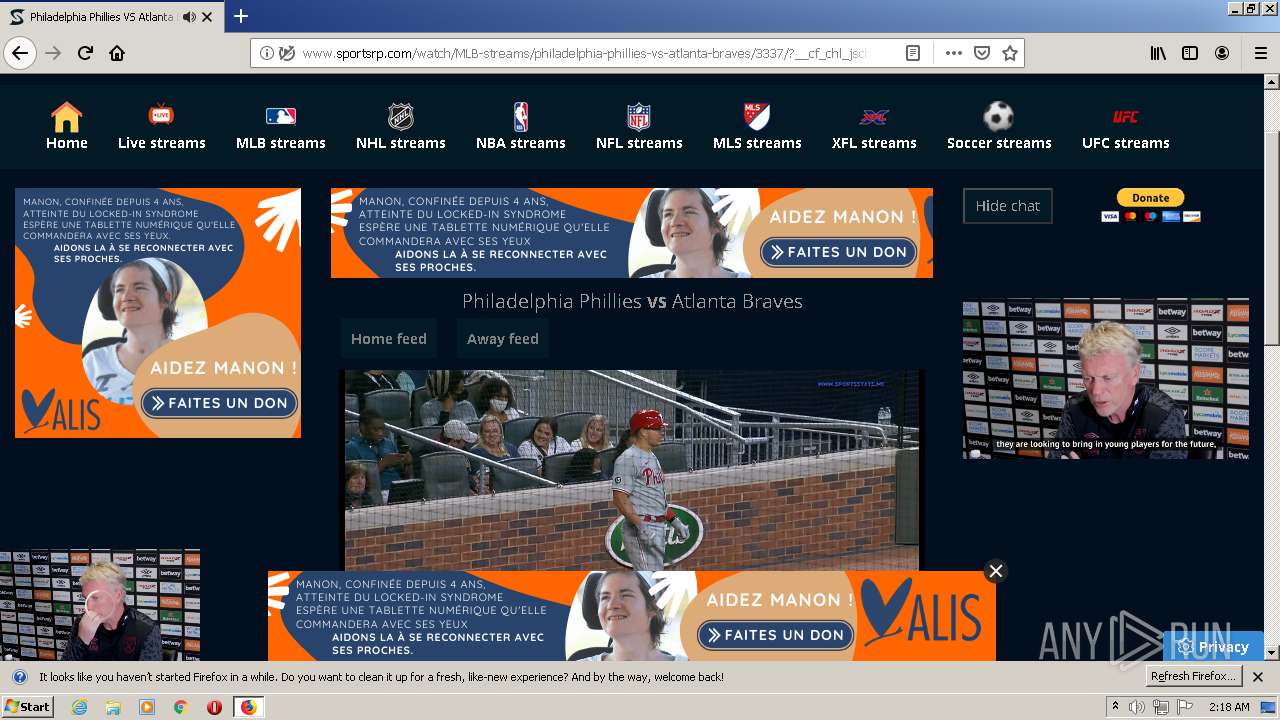Open NFL streams section
This screenshot has height=720, width=1280.
pos(639,127)
